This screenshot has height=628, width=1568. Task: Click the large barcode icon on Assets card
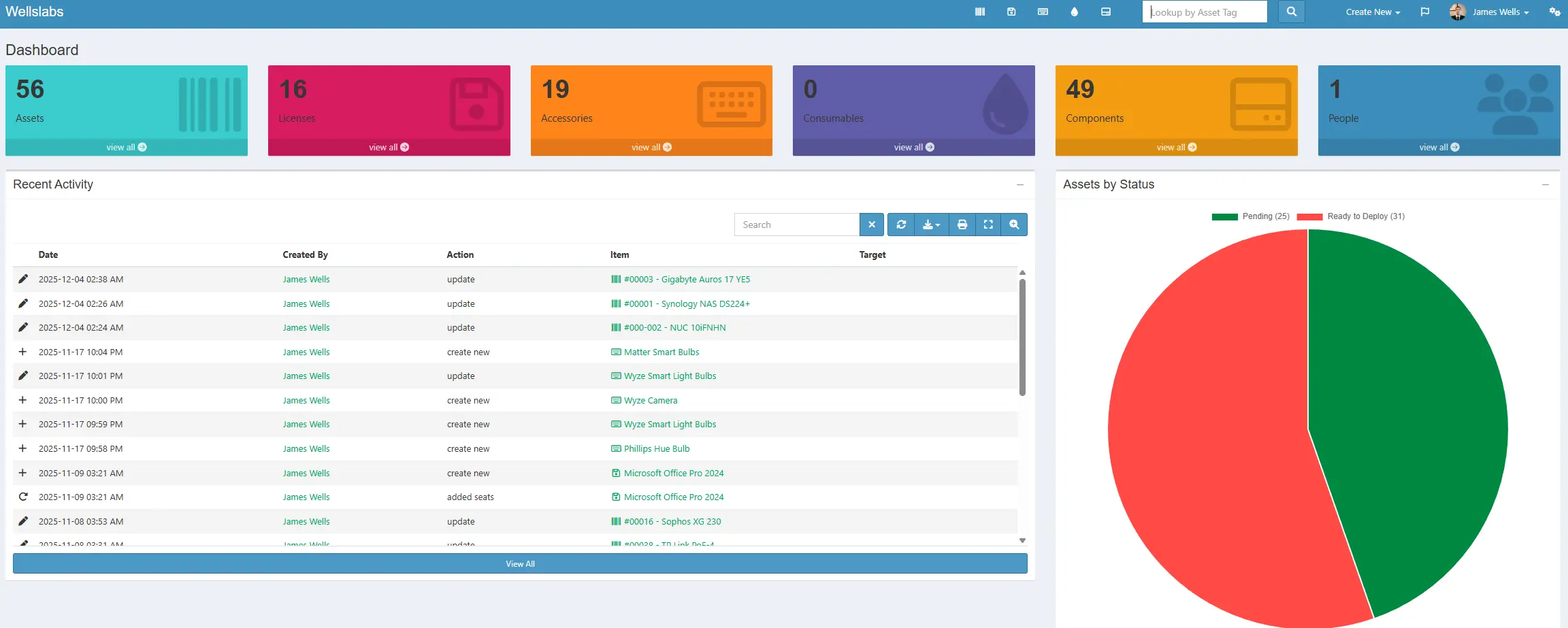tap(210, 105)
